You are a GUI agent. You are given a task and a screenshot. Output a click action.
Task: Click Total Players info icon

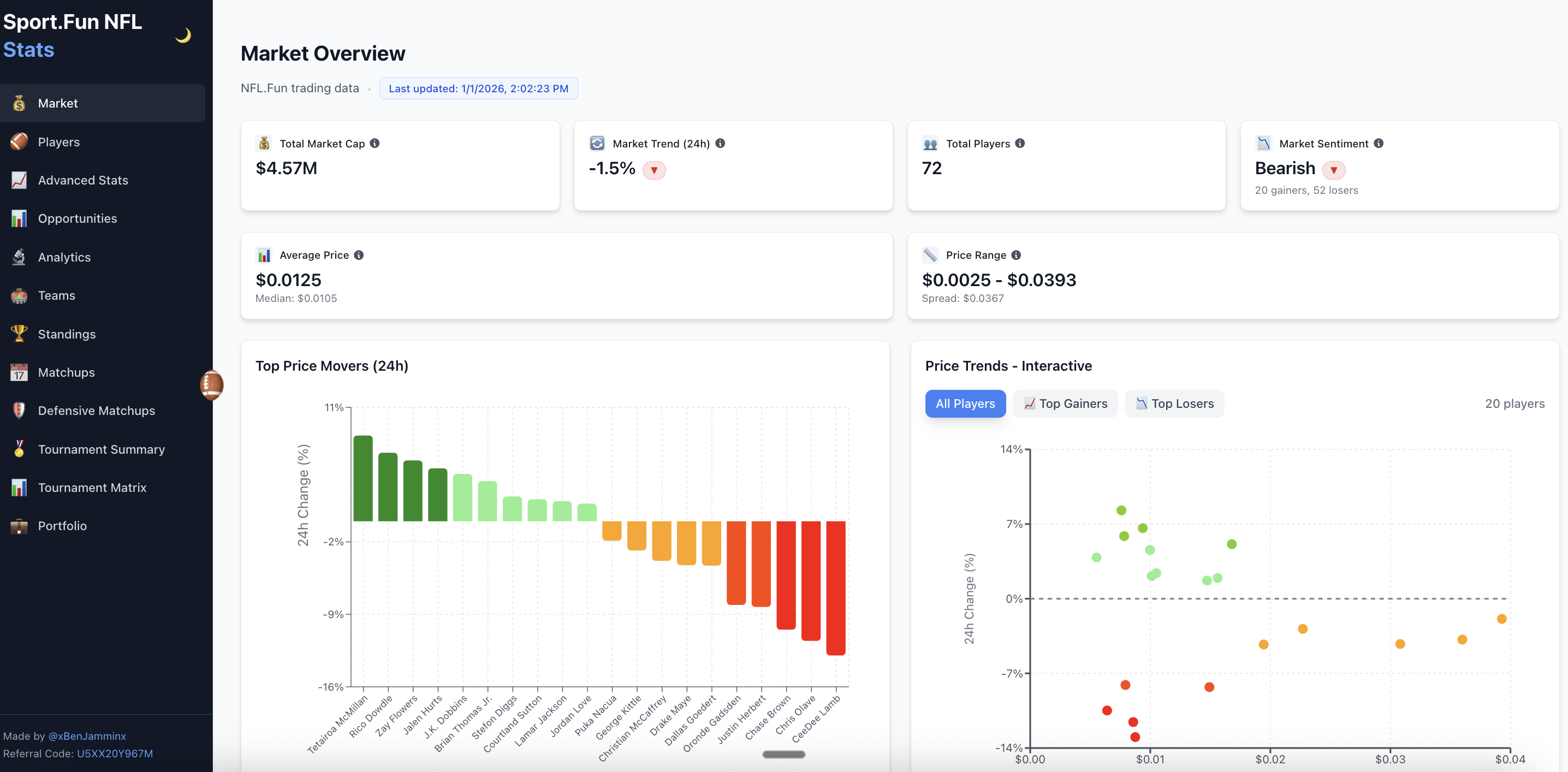(1020, 143)
